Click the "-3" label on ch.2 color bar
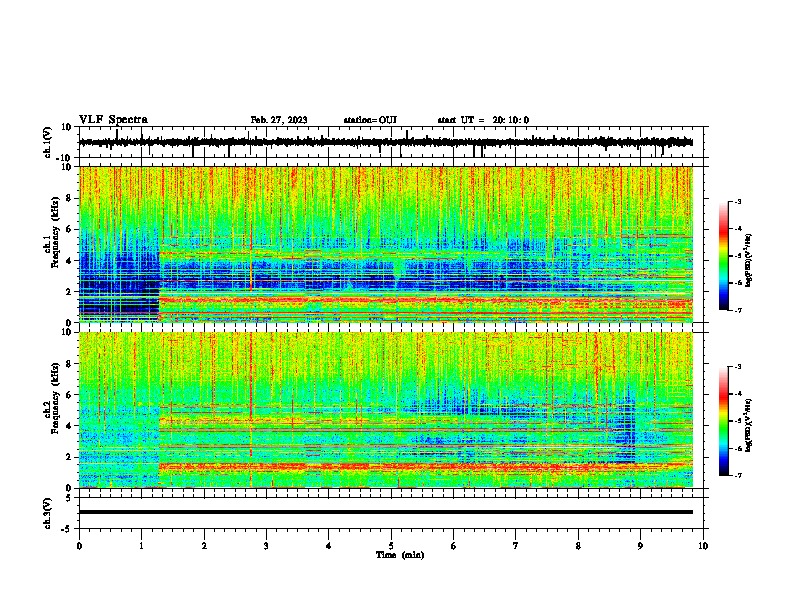This screenshot has height=612, width=792. 738,367
